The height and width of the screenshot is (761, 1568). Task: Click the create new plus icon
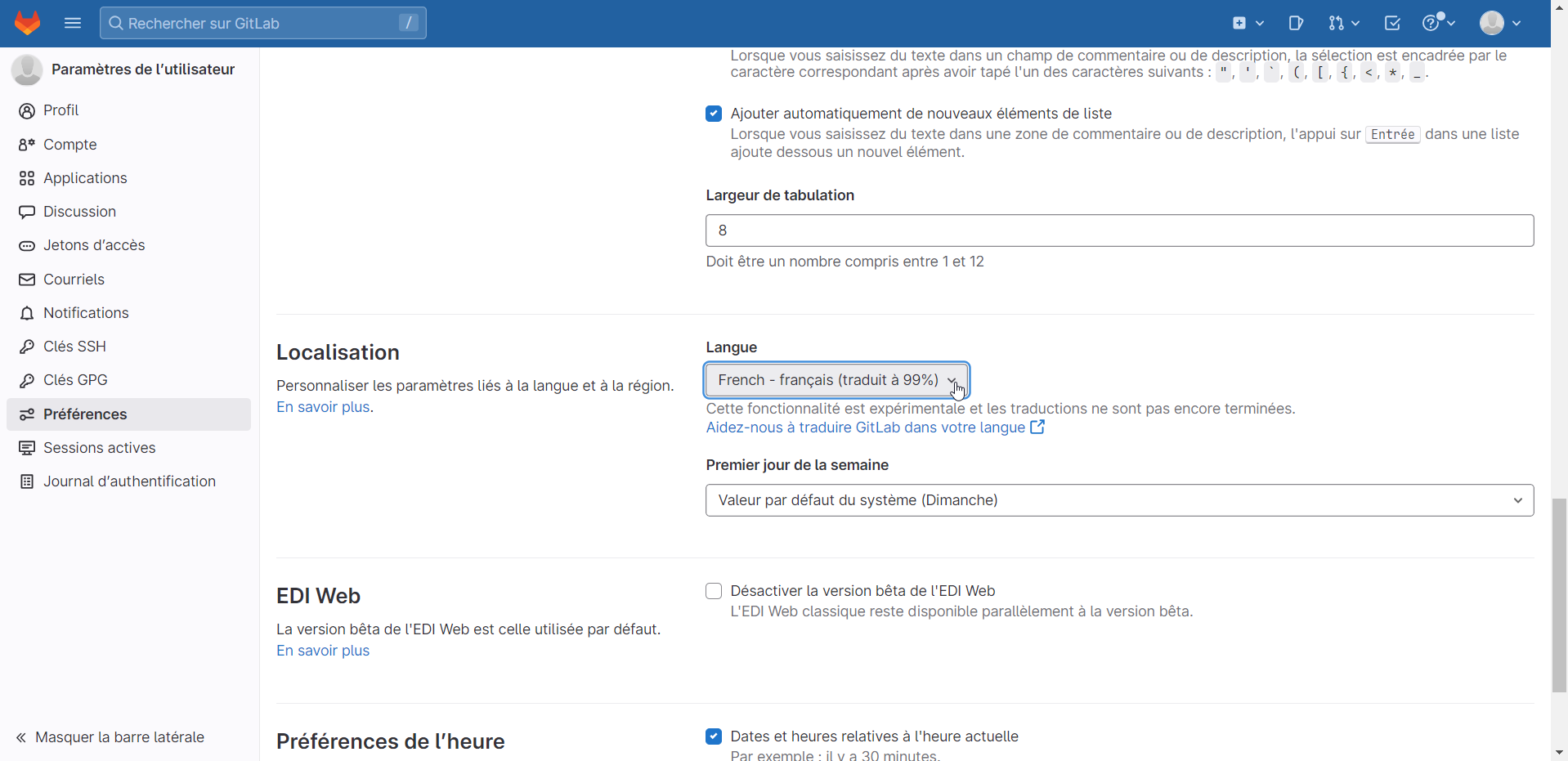[1248, 23]
